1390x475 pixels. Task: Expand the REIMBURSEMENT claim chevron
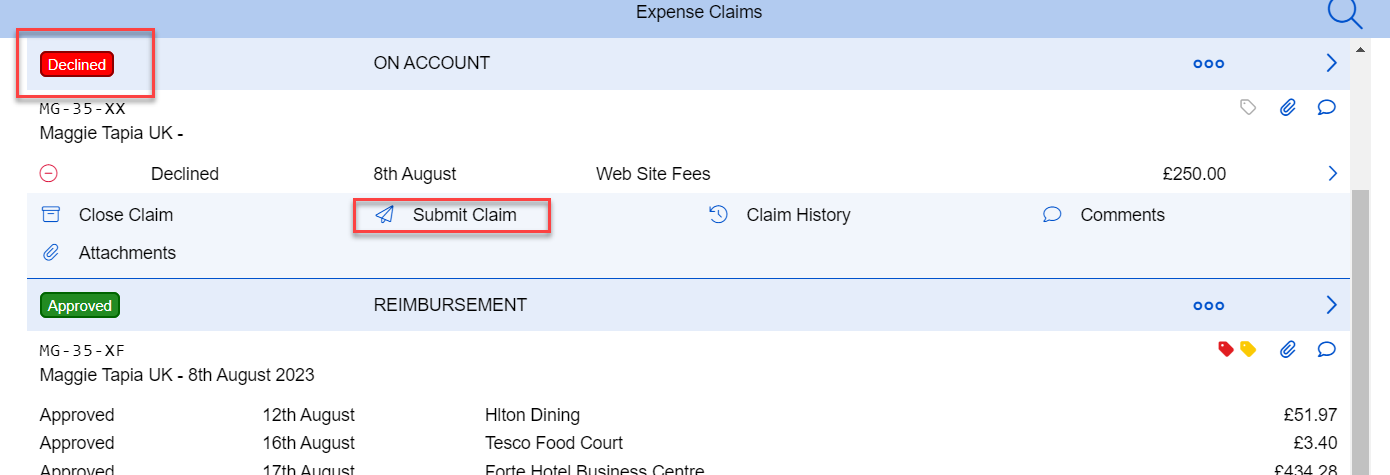(1331, 305)
